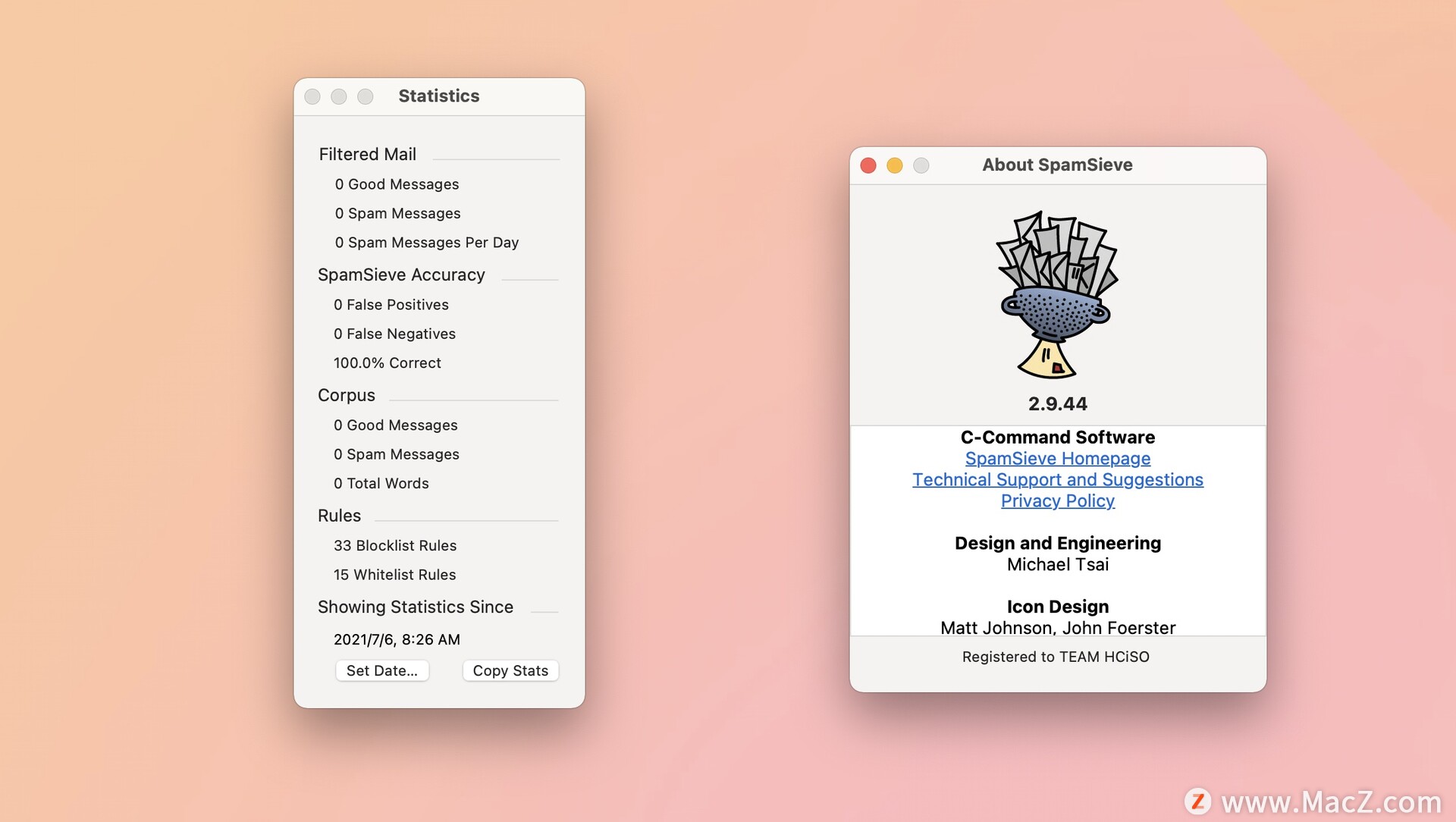Click 'Registered to TEAM HCiSO' text
The image size is (1456, 822).
[x=1056, y=657]
